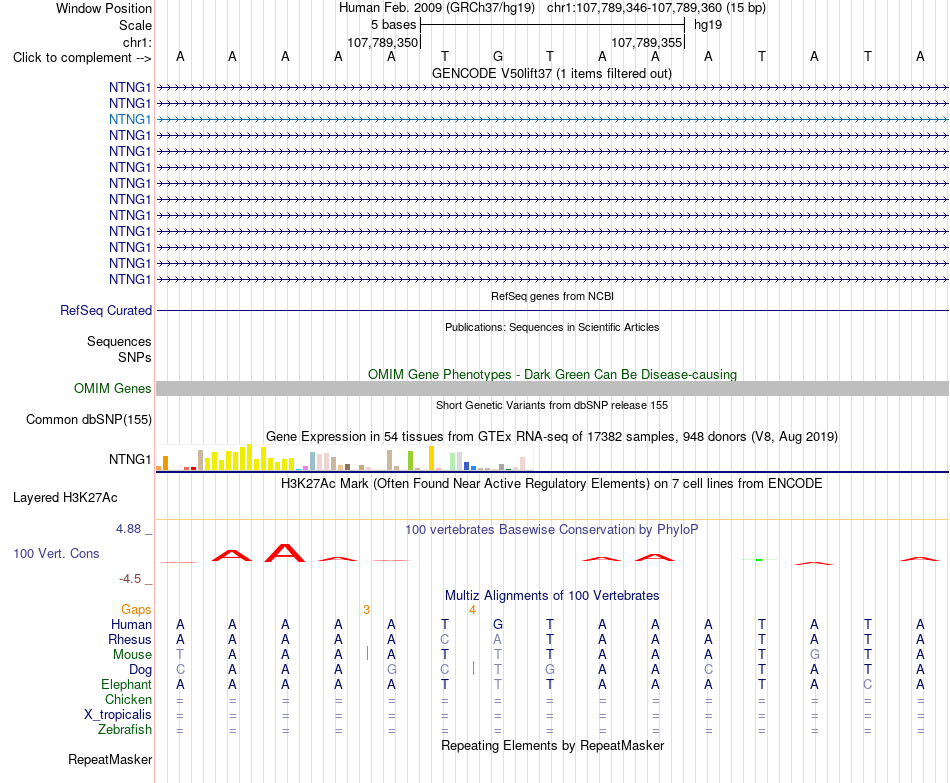Click 'RefSeq genes from NCBI' track title
Viewport: 950px width, 783px height.
[x=552, y=296]
